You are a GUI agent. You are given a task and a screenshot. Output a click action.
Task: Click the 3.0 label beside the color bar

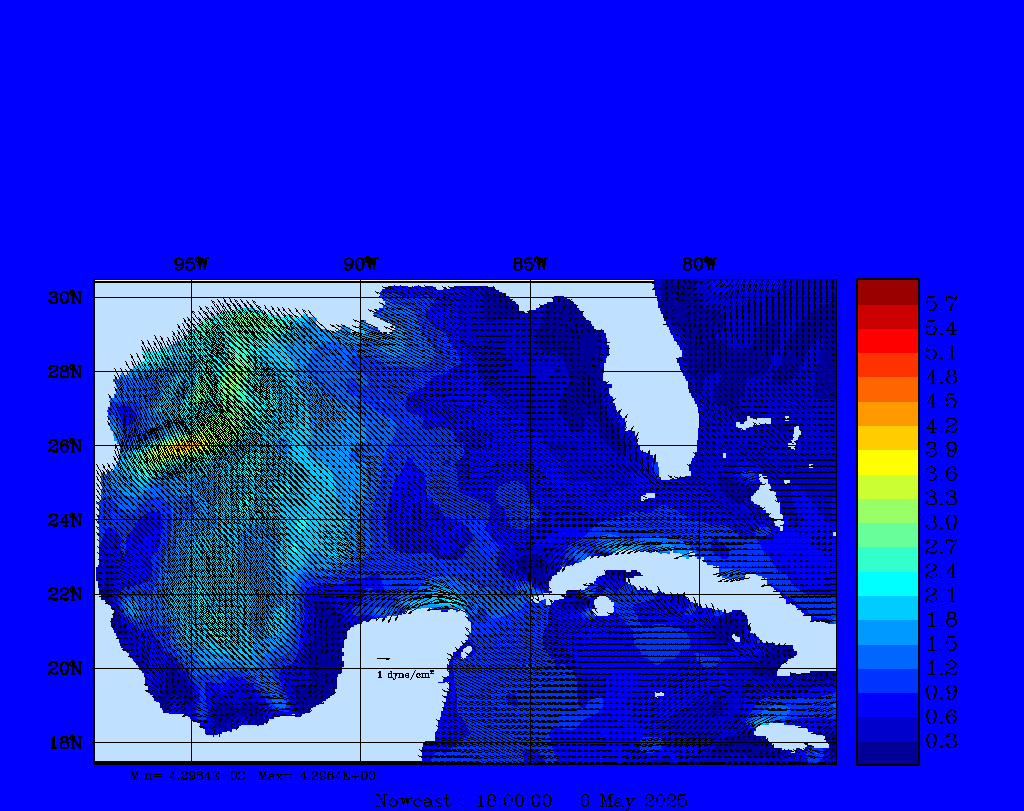pyautogui.click(x=941, y=522)
